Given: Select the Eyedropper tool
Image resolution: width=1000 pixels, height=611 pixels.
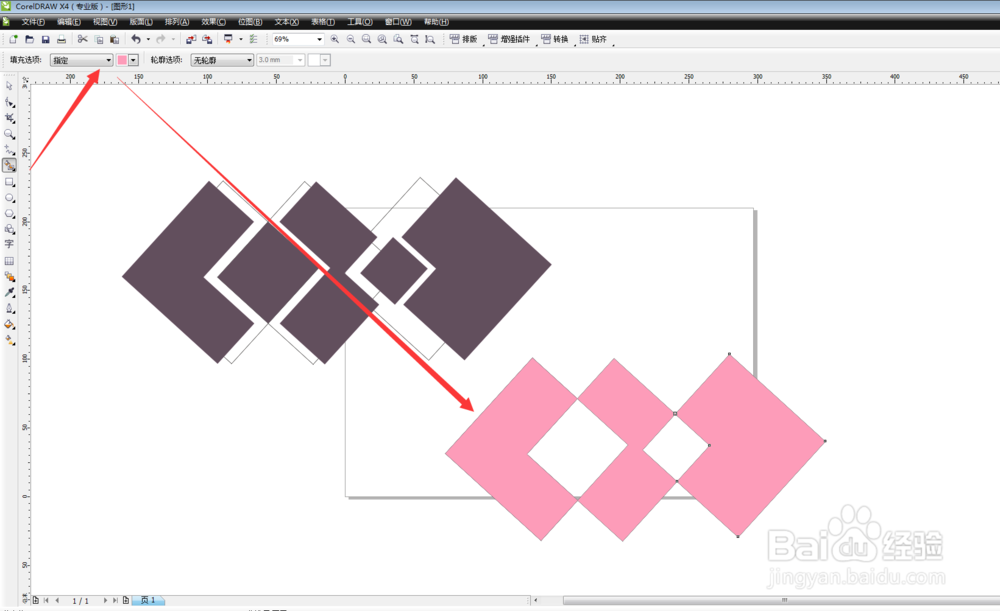Looking at the screenshot, I should 9,293.
